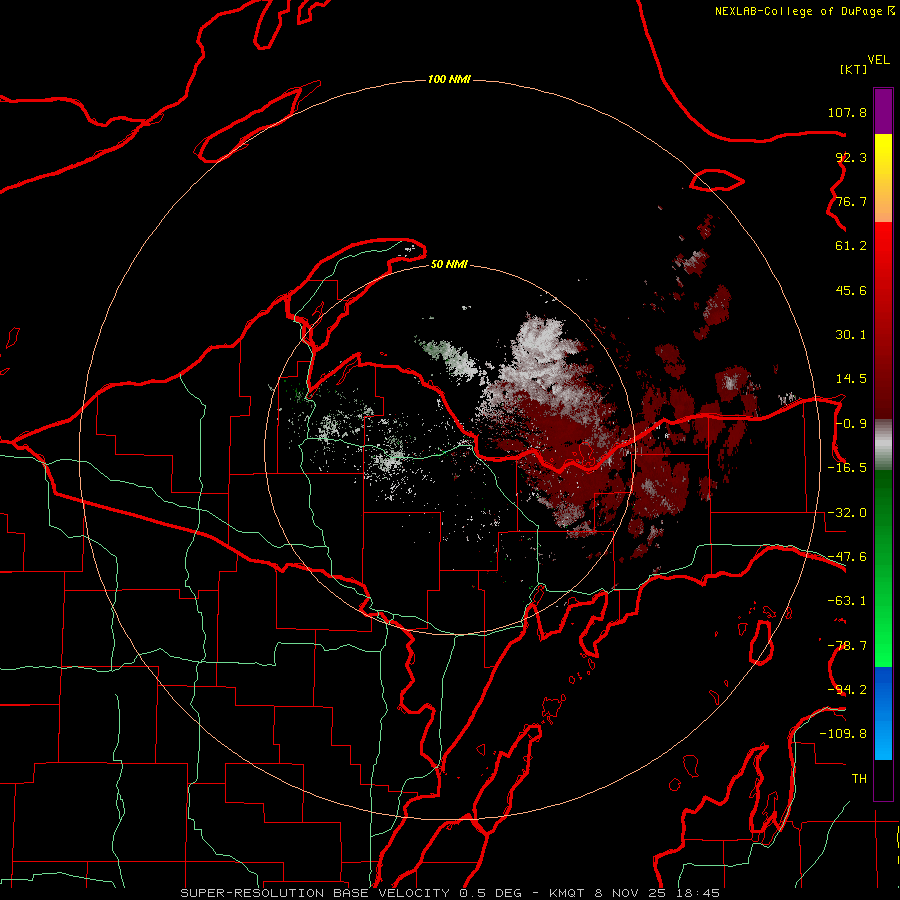Screen dimensions: 900x900
Task: Click the Super-Resolution Base Velocity caption
Action: [450, 893]
